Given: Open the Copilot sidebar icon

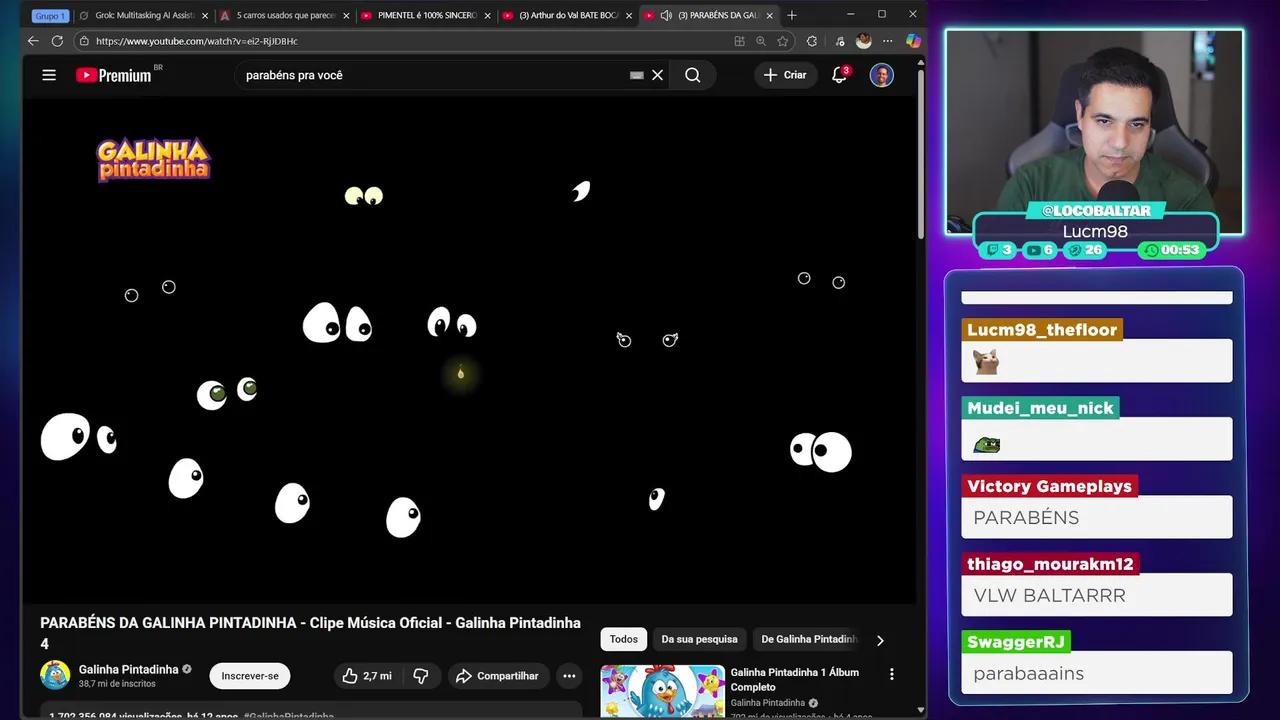Looking at the screenshot, I should [x=912, y=41].
